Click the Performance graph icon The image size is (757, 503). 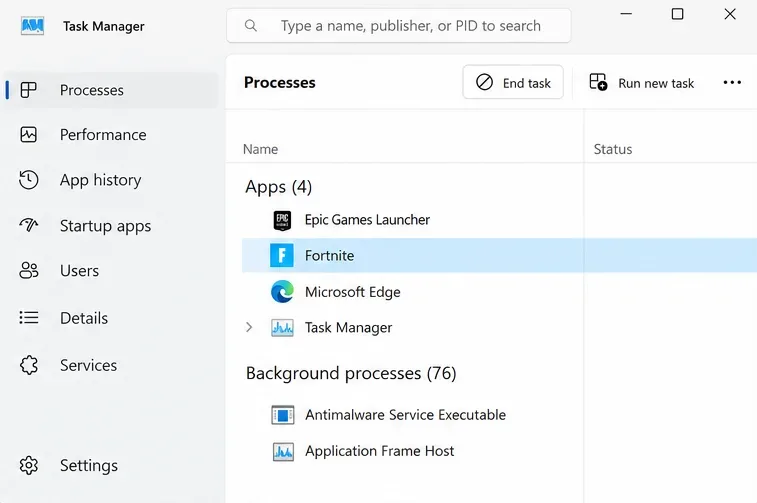tap(28, 135)
